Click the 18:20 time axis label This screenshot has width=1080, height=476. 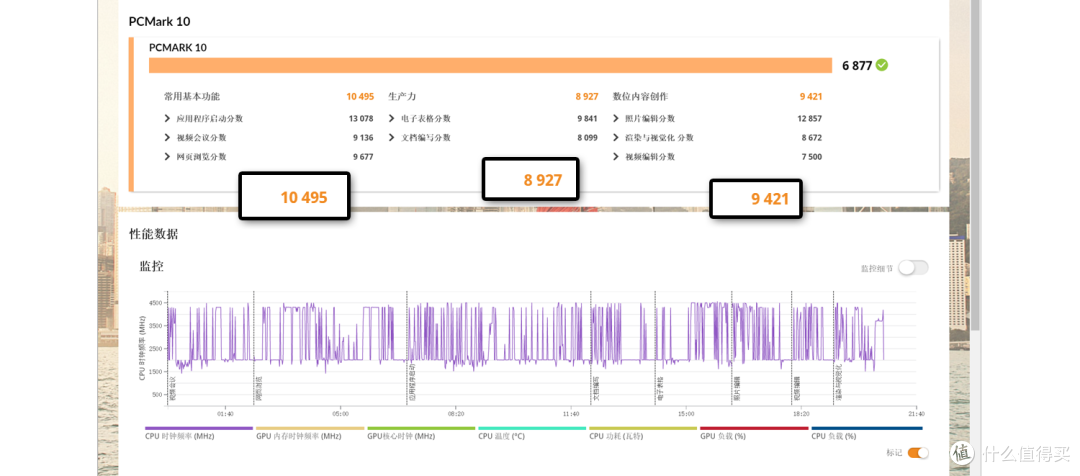[x=800, y=414]
